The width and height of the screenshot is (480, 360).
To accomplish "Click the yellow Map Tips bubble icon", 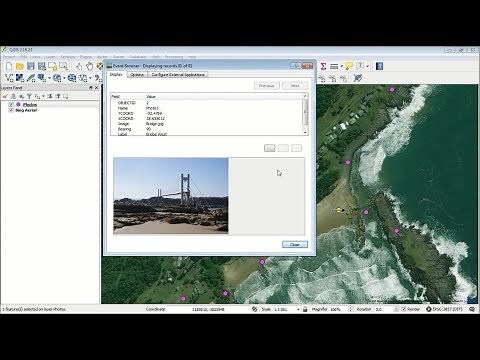I will 349,66.
